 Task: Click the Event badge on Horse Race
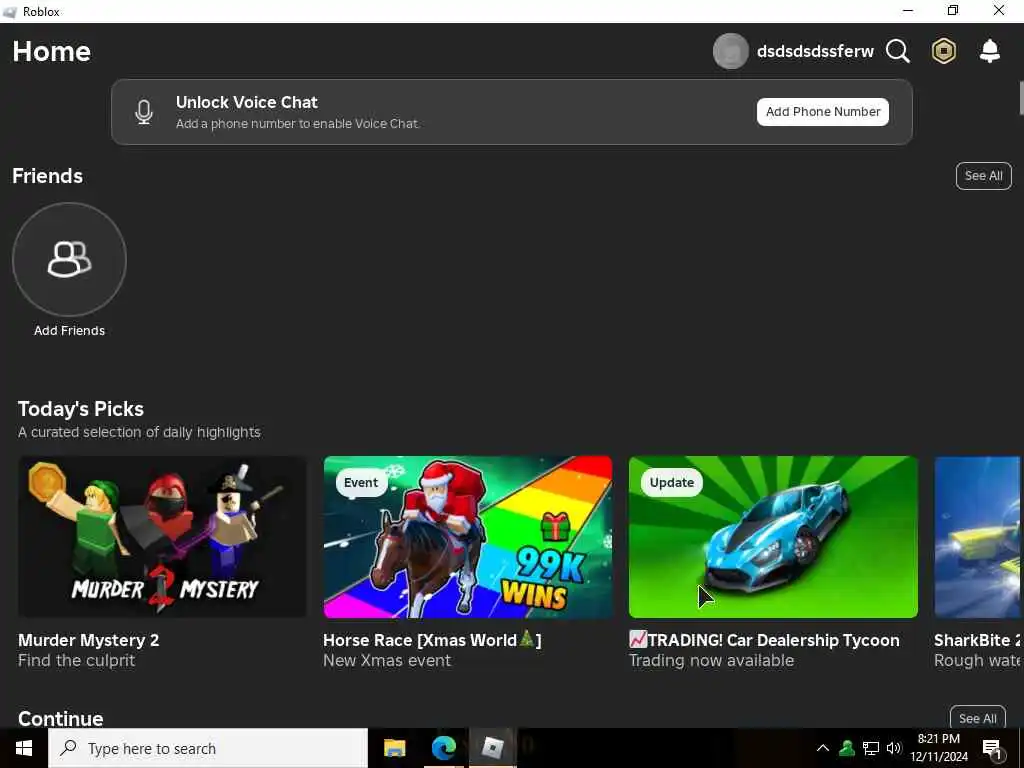[360, 483]
